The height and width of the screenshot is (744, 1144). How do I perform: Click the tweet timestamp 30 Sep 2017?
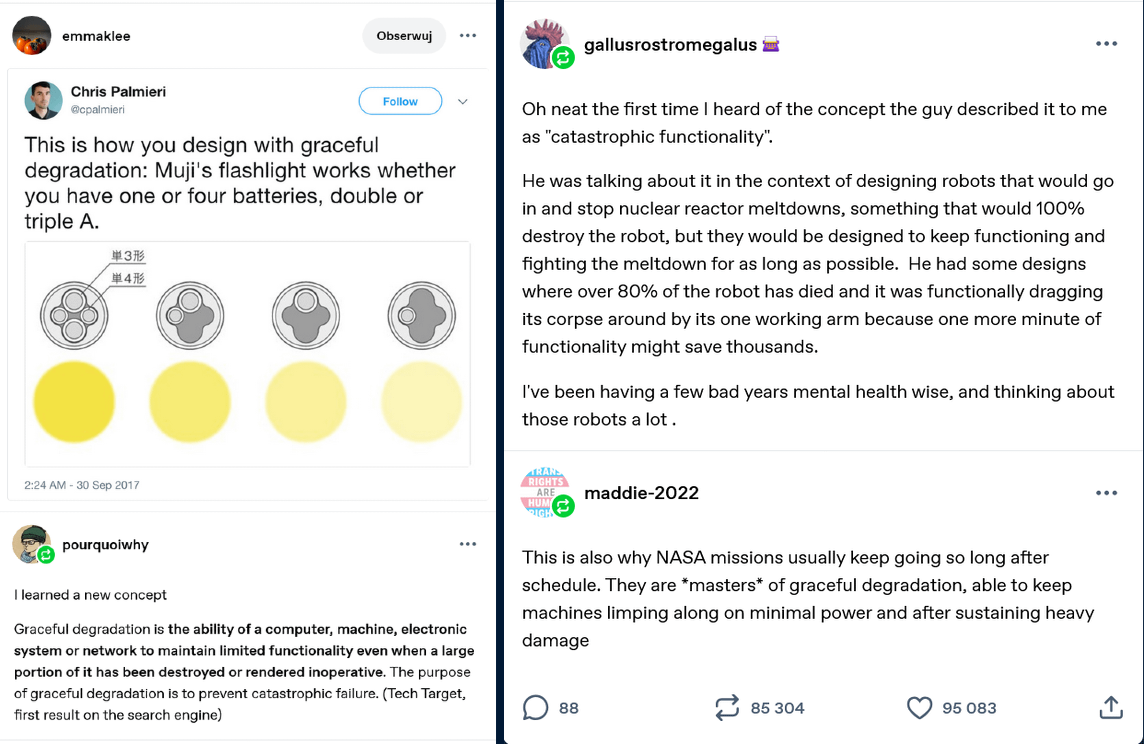[x=82, y=485]
